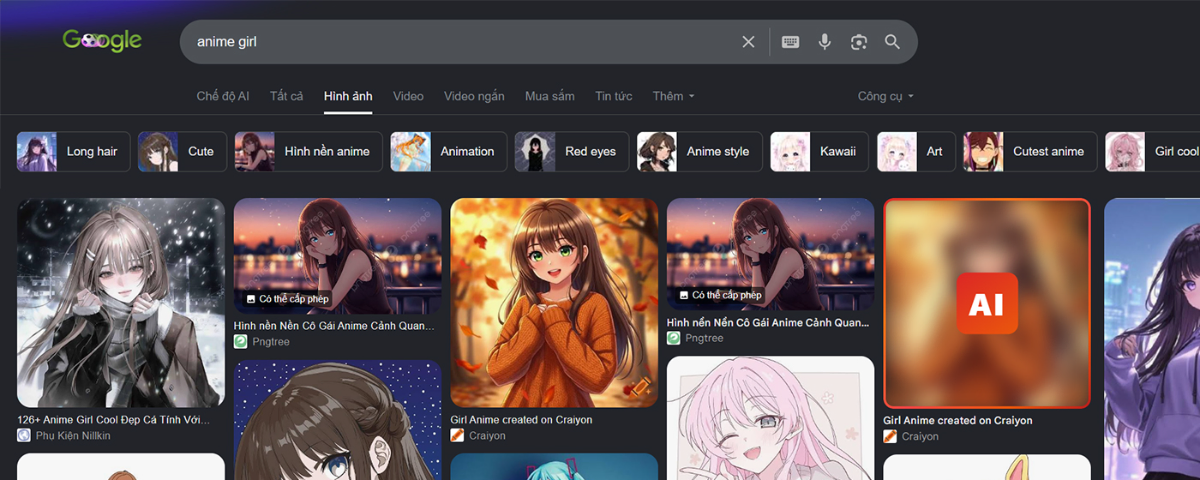Viewport: 1200px width, 480px height.
Task: Switch to Chế độ AI tab
Action: (x=222, y=96)
